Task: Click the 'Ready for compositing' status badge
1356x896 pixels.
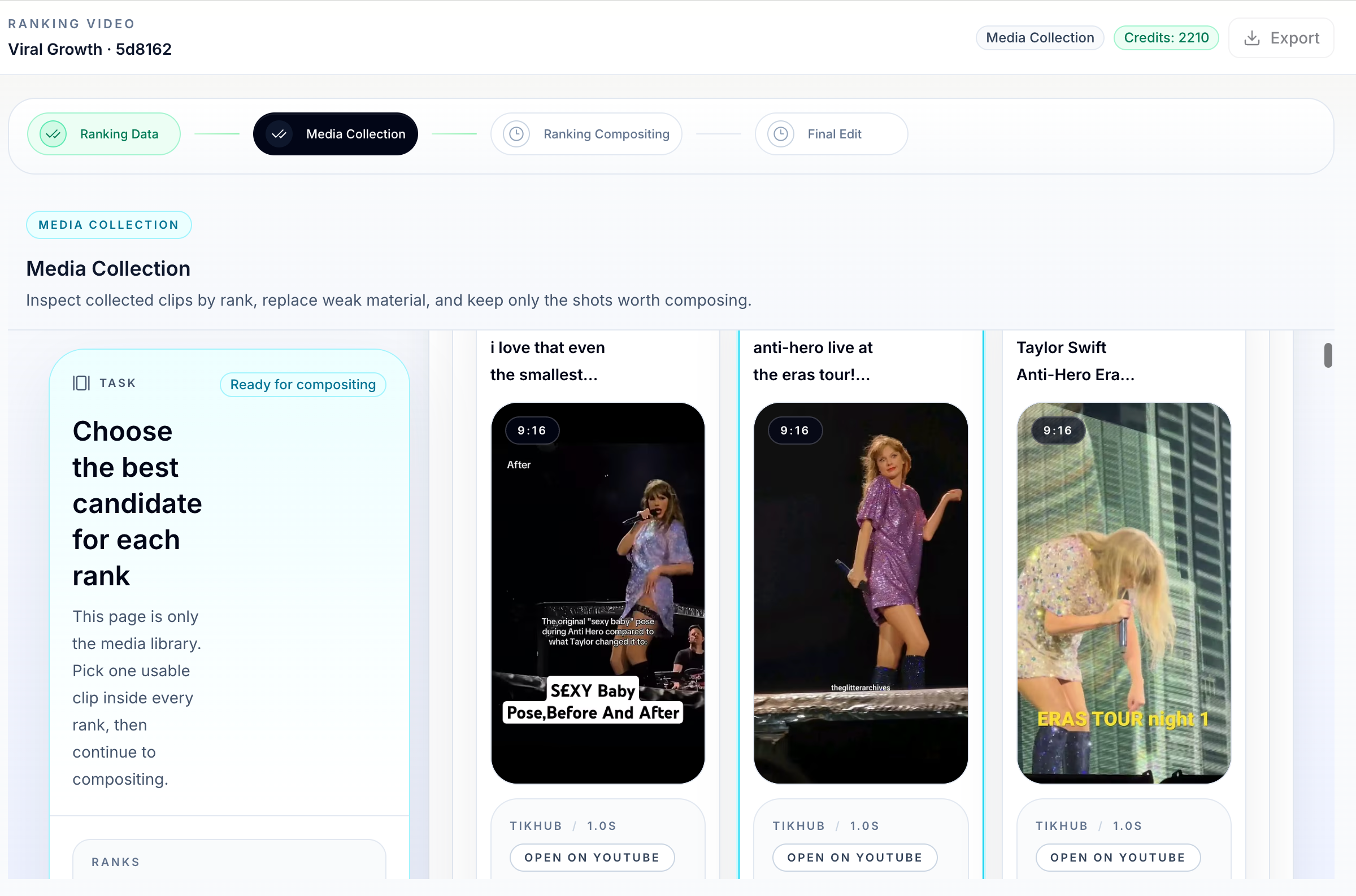Action: click(302, 384)
